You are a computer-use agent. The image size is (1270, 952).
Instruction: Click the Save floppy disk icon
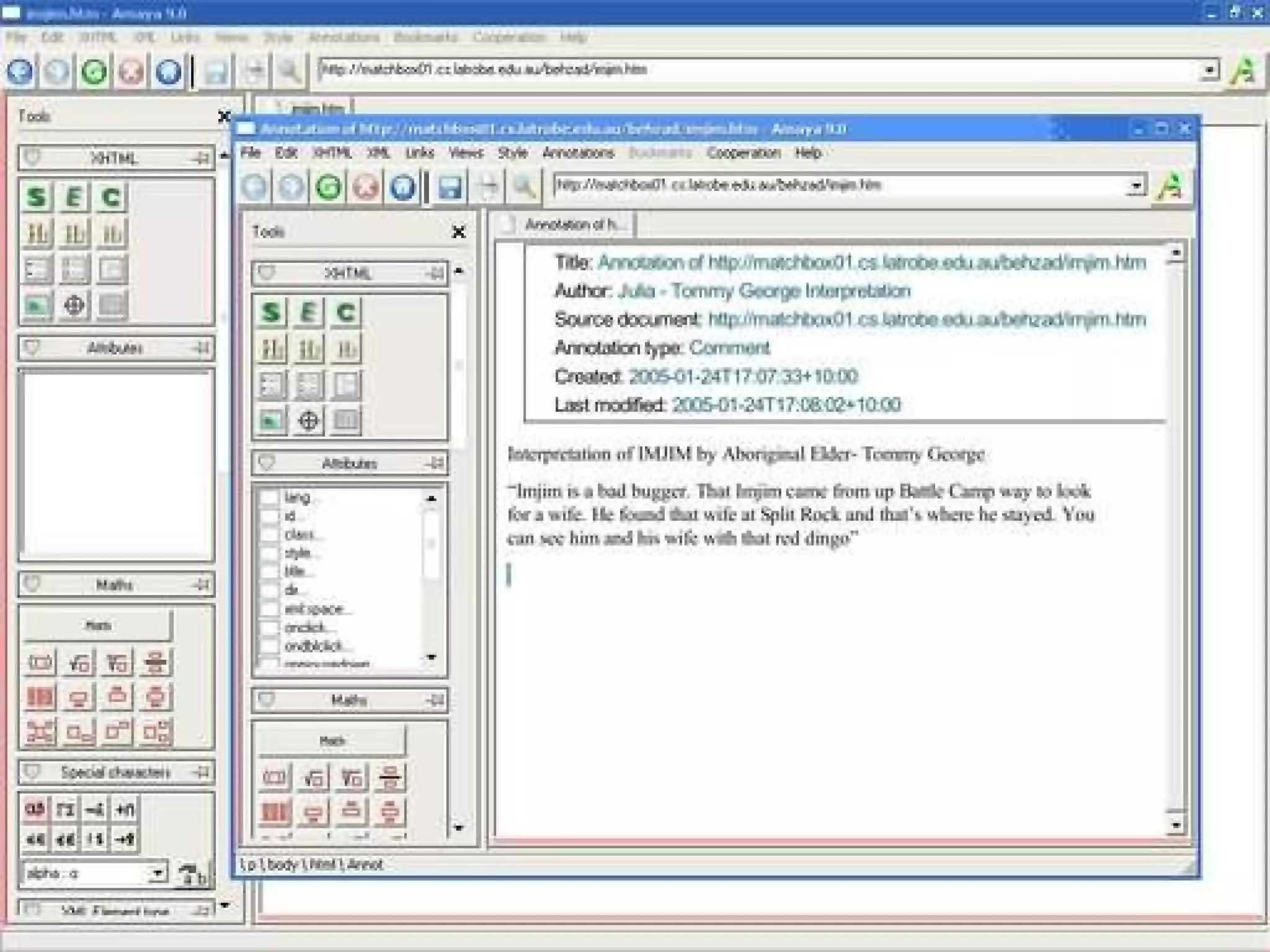450,187
